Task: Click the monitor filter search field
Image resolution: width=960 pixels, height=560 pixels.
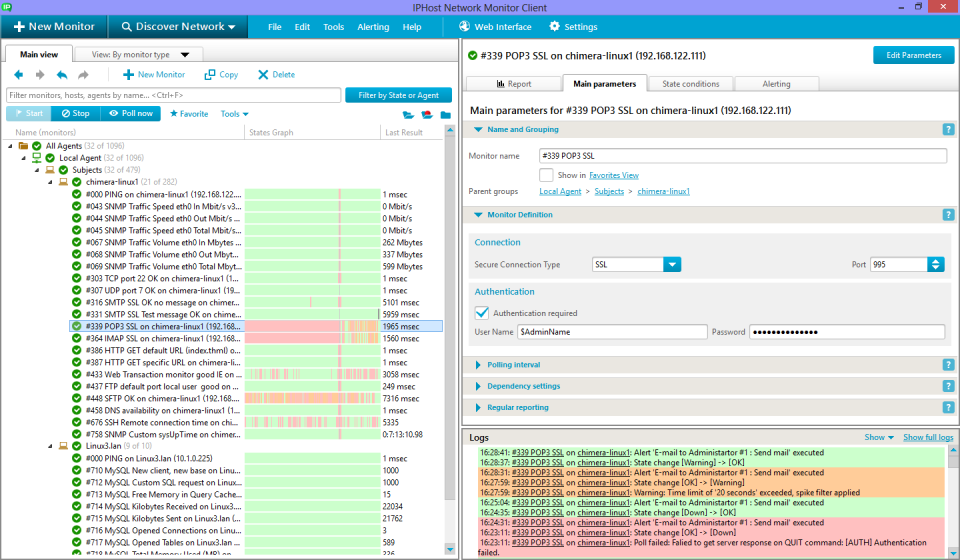Action: click(x=173, y=95)
